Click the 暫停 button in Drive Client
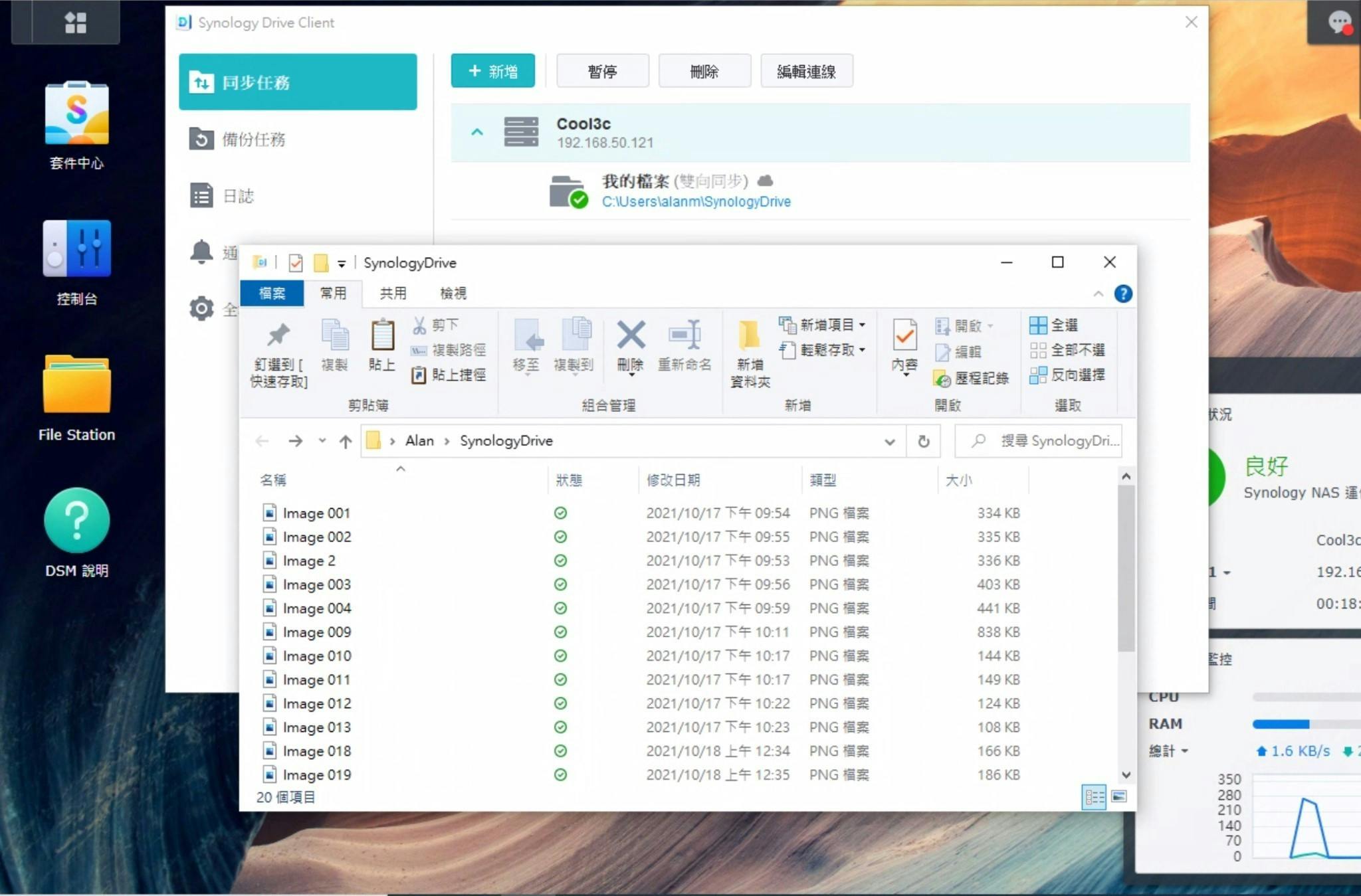Image resolution: width=1361 pixels, height=896 pixels. pyautogui.click(x=602, y=71)
